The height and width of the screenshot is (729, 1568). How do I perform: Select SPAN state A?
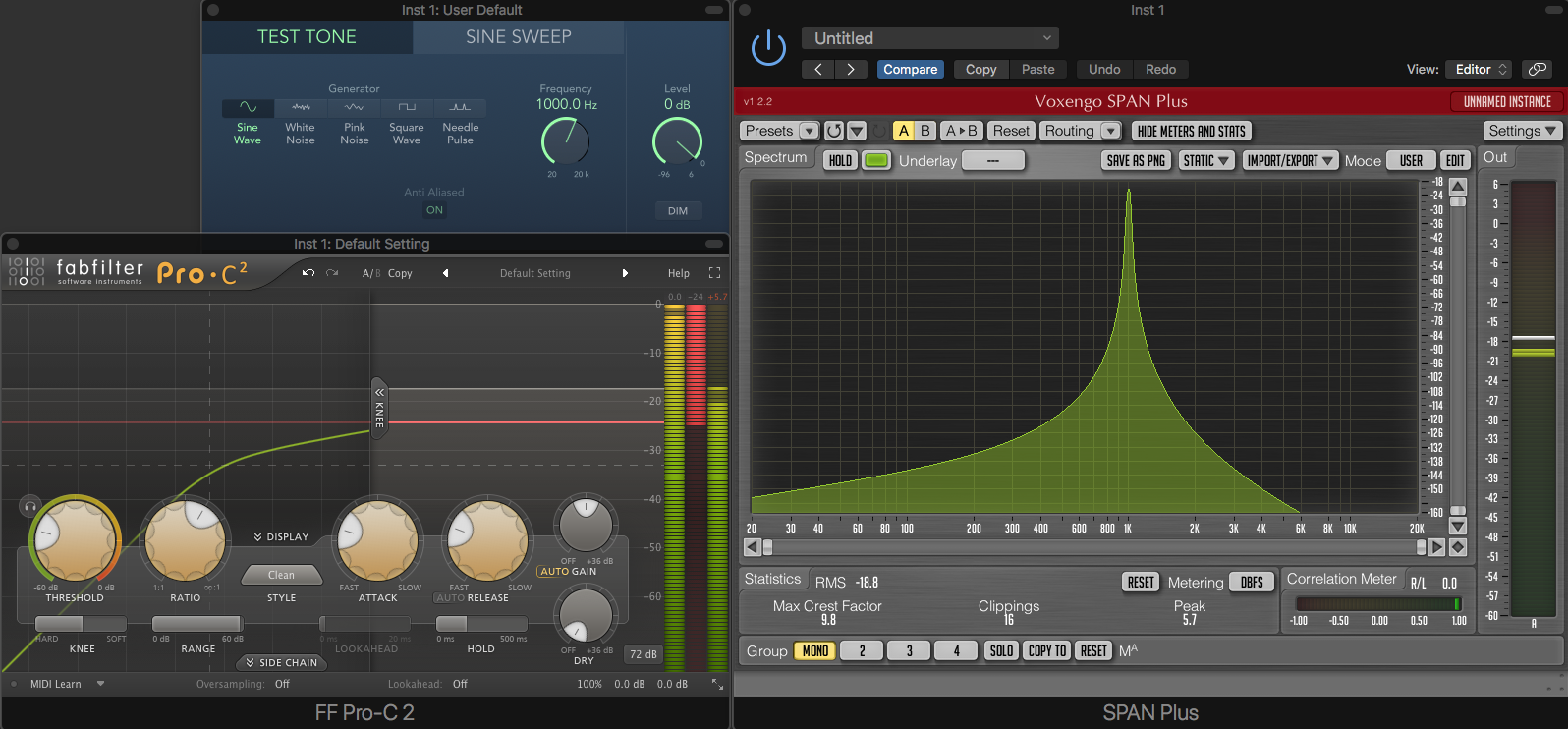pos(904,131)
